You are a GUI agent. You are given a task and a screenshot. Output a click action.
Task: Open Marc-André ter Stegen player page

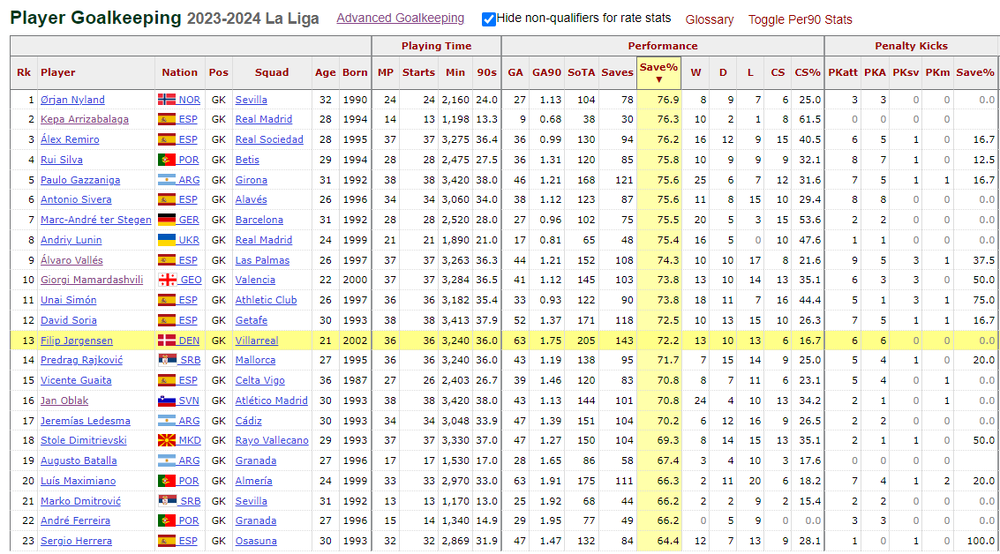tap(96, 220)
